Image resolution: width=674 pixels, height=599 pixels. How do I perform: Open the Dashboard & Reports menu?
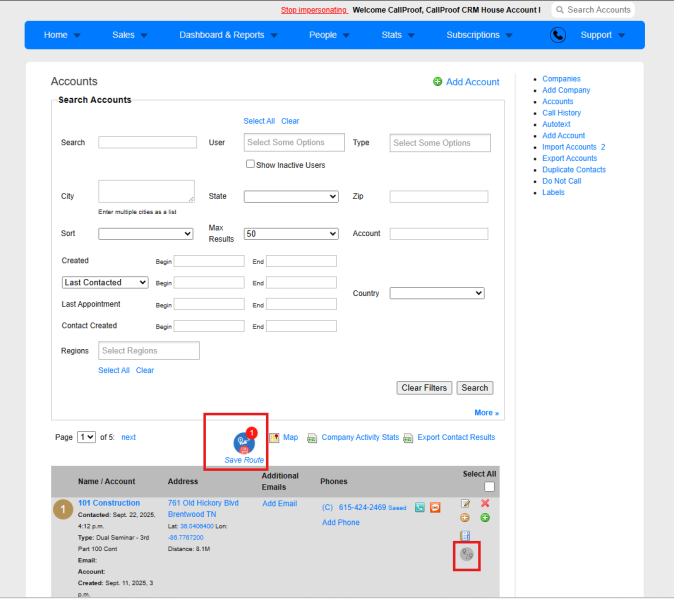click(228, 35)
